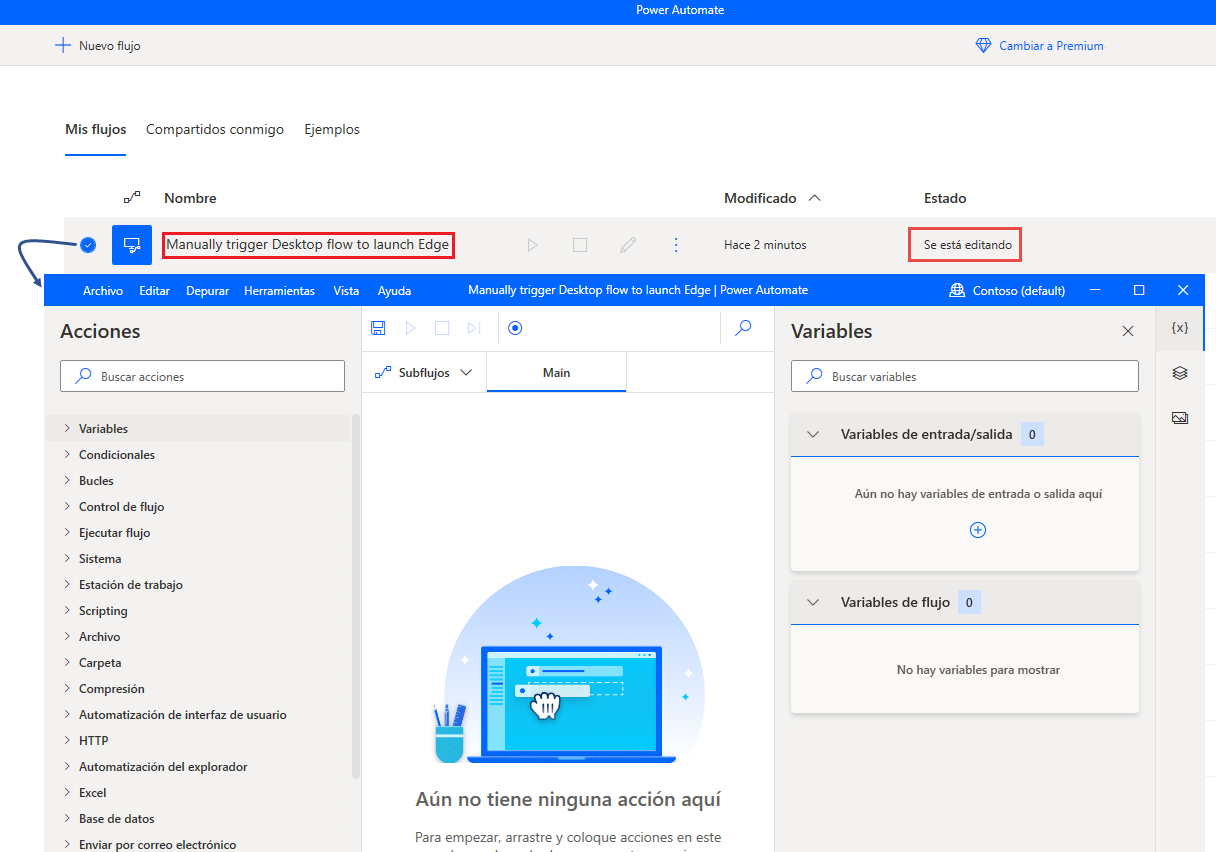This screenshot has height=852, width=1216.
Task: Start the recorder from the designer toolbar
Action: tap(515, 328)
